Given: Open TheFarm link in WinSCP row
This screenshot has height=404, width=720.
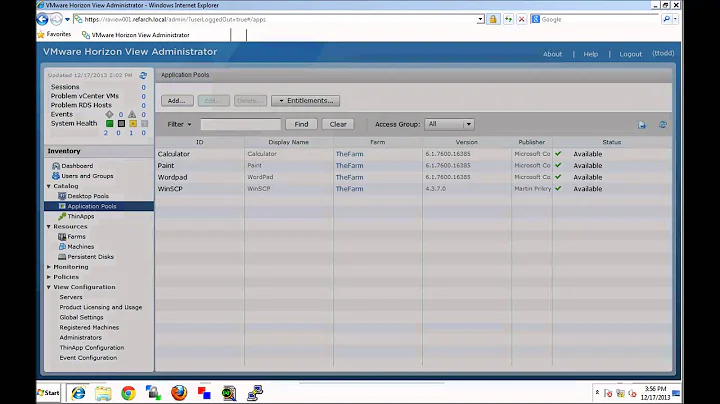Looking at the screenshot, I should pyautogui.click(x=349, y=189).
